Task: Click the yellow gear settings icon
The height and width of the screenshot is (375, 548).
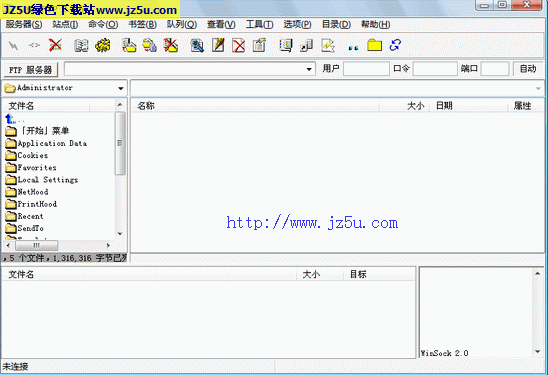Action: (103, 45)
